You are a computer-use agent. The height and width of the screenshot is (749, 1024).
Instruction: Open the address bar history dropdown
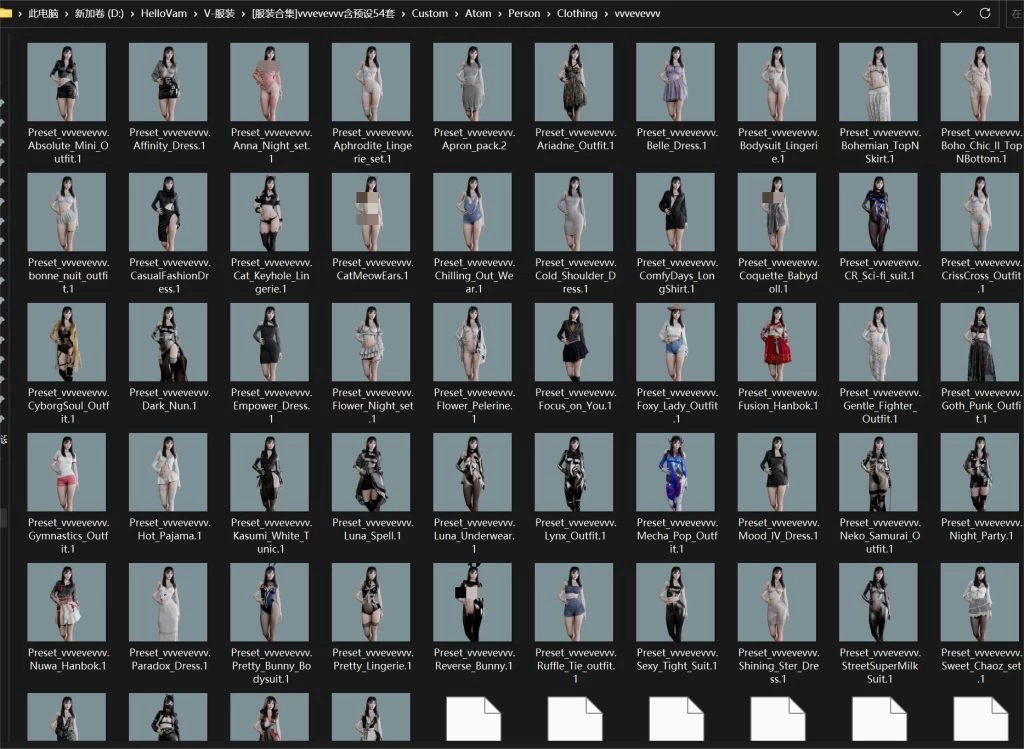[958, 14]
